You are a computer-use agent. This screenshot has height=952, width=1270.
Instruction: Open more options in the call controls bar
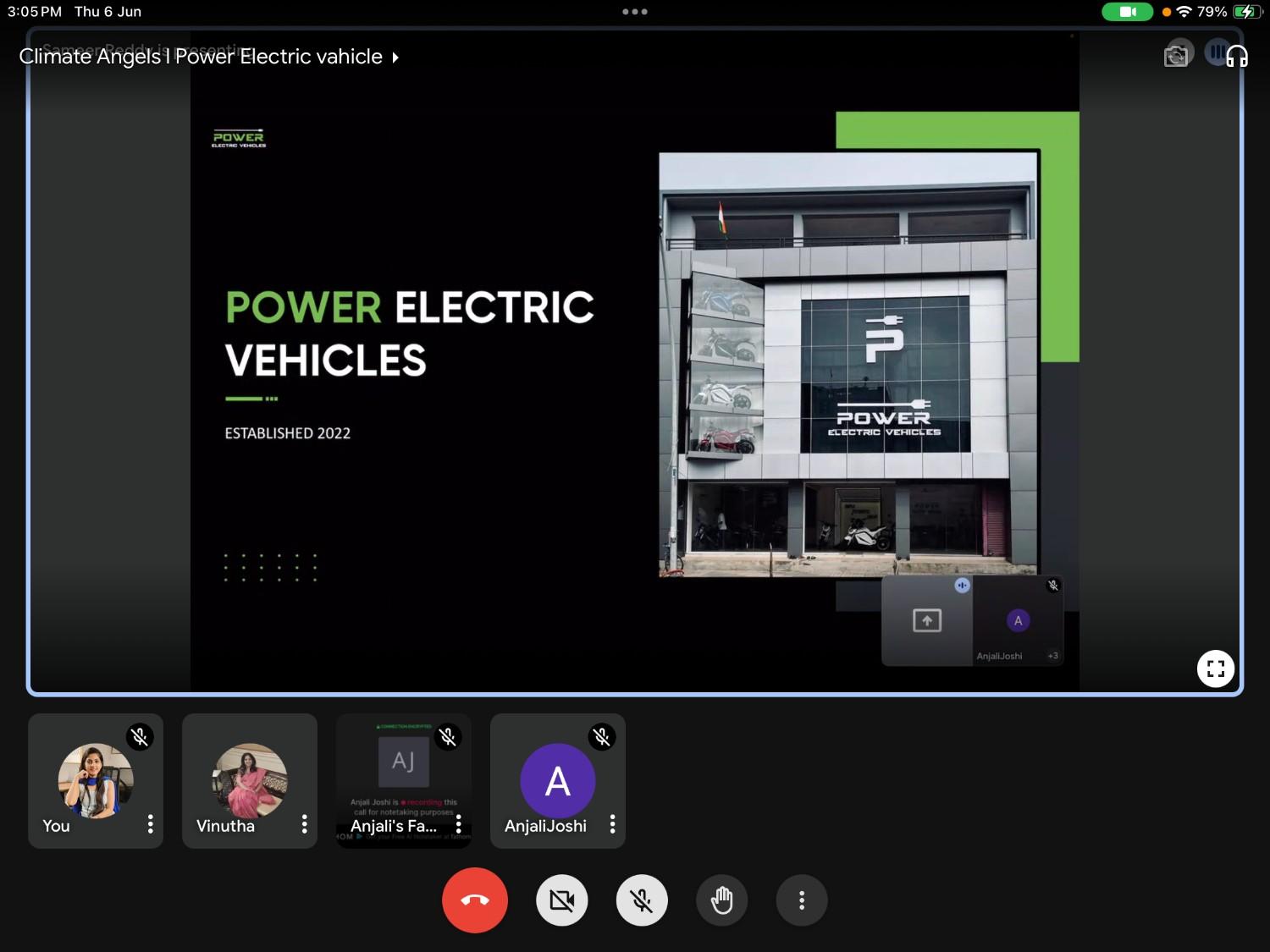pyautogui.click(x=802, y=900)
